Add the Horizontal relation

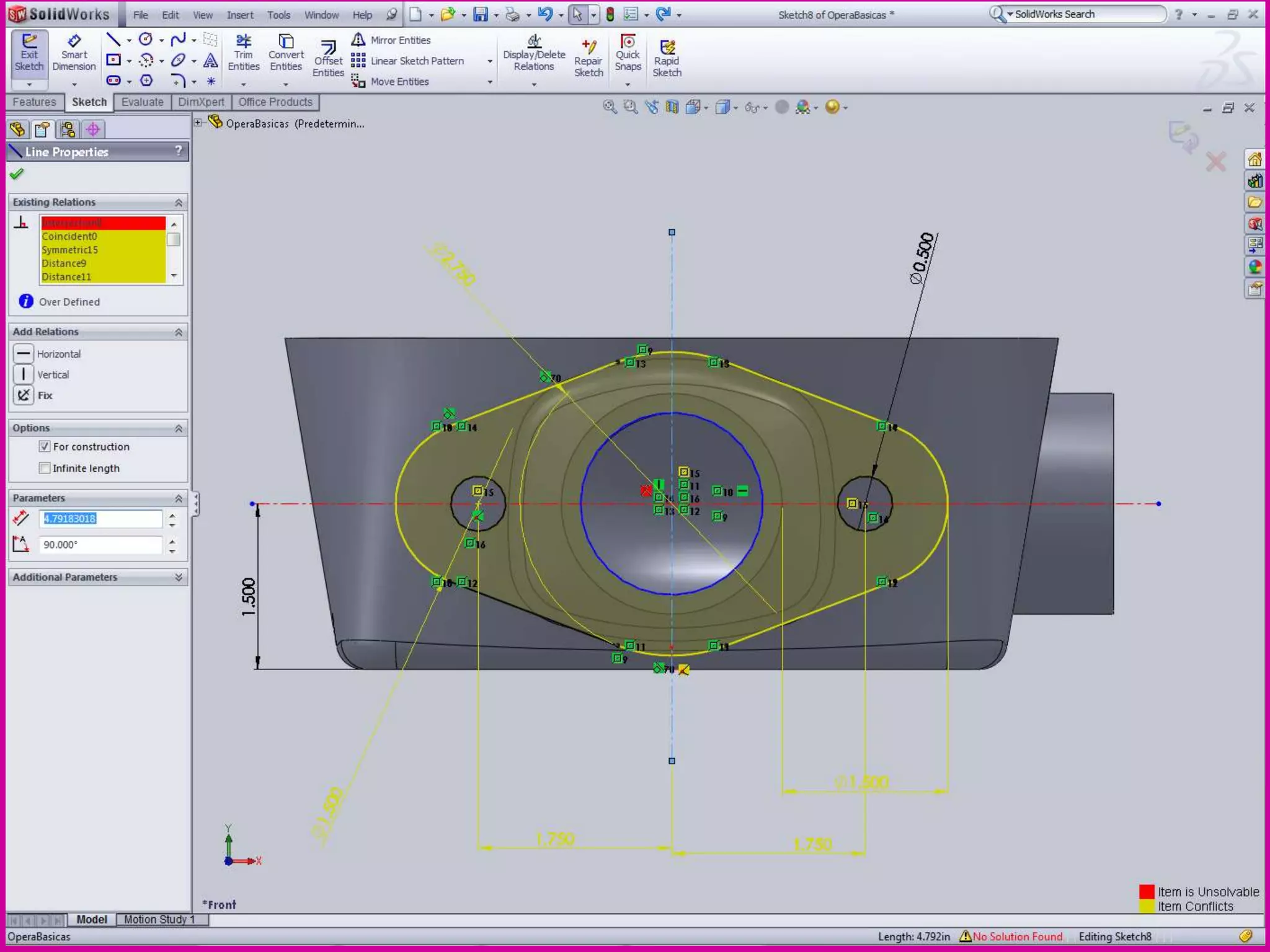[x=24, y=354]
